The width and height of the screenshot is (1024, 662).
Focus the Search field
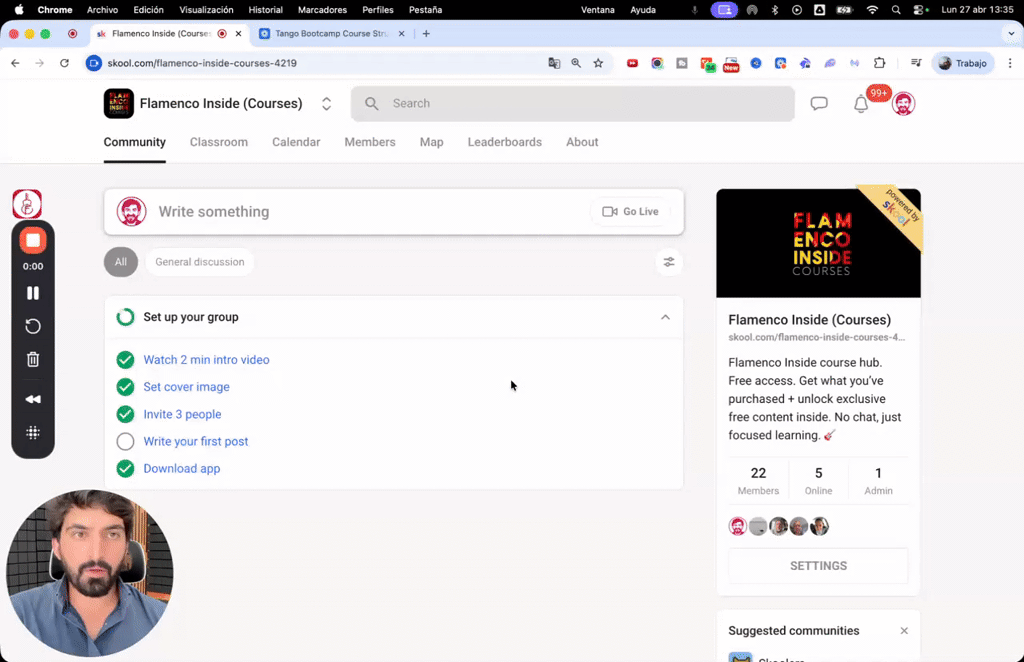(573, 103)
